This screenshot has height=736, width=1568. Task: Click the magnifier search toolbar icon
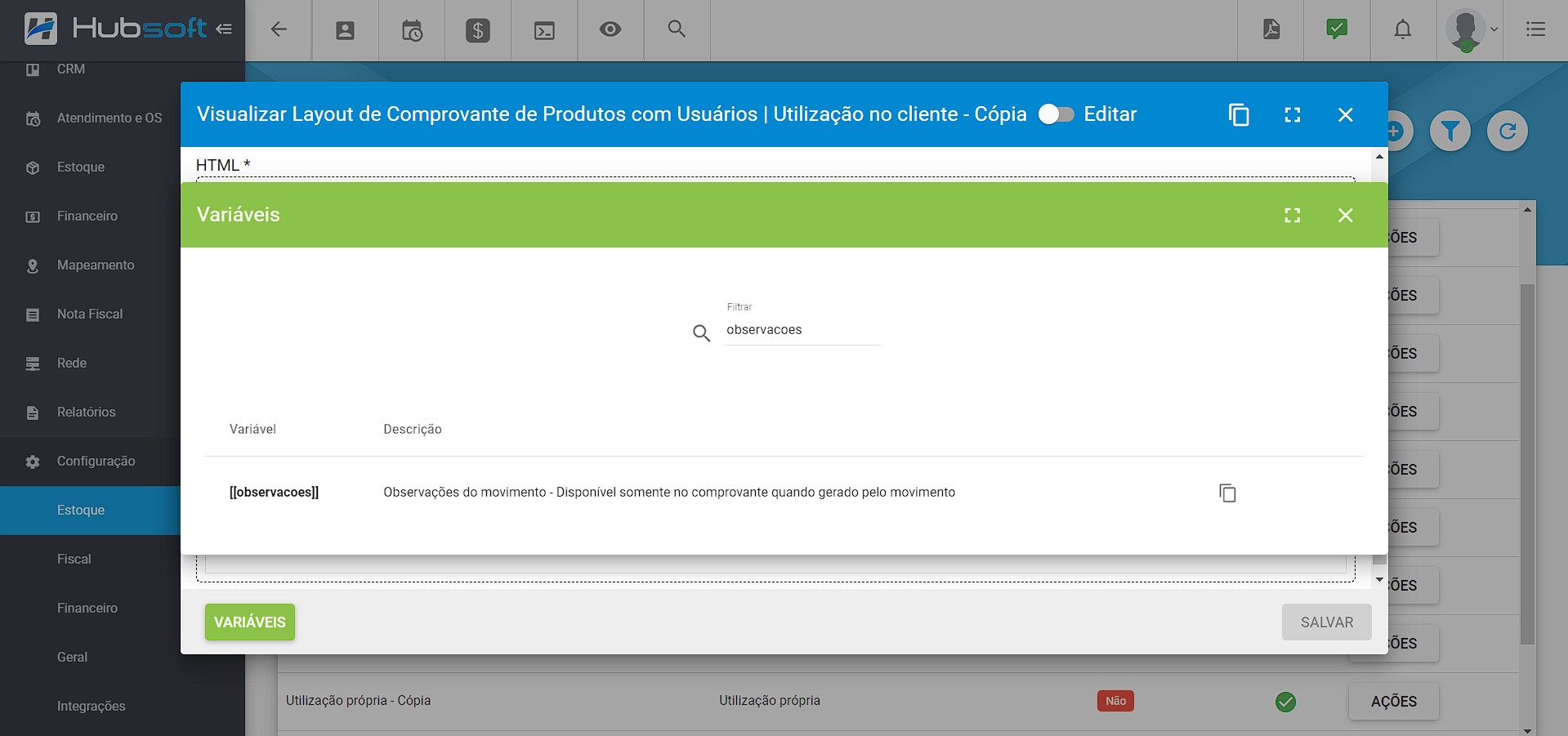(677, 29)
